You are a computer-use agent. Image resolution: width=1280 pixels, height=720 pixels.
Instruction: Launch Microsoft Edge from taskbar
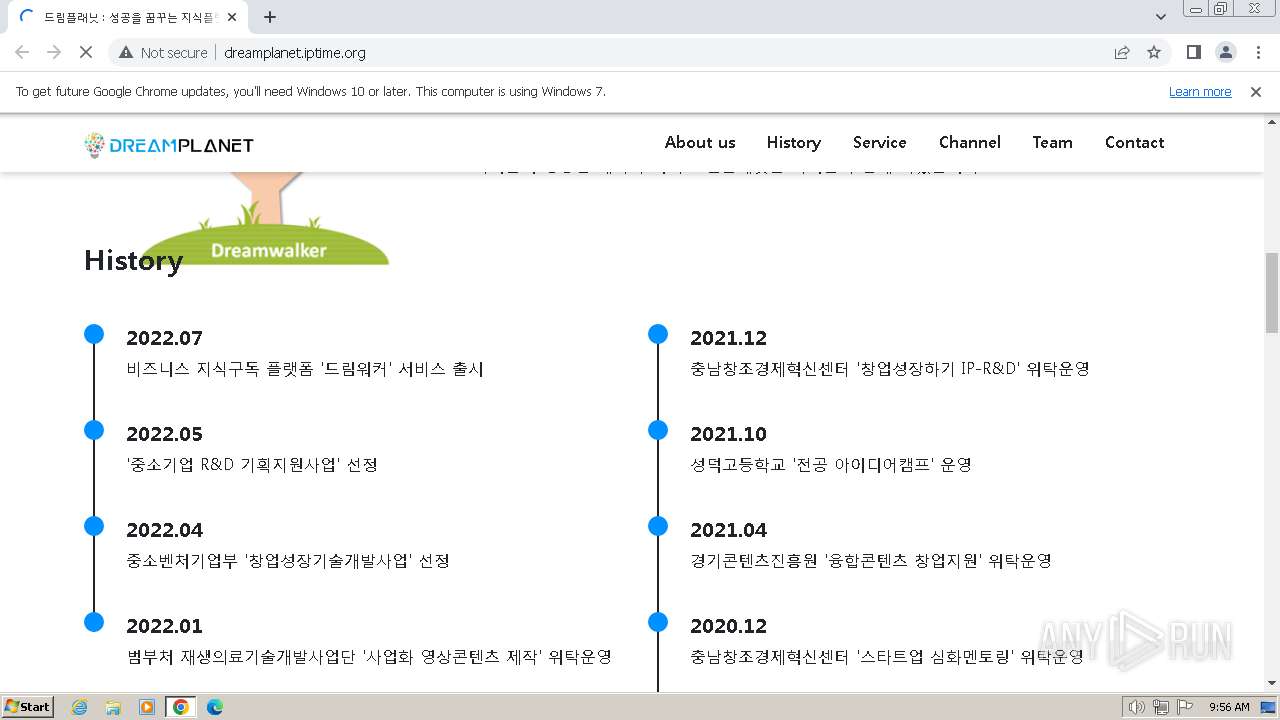click(x=215, y=707)
